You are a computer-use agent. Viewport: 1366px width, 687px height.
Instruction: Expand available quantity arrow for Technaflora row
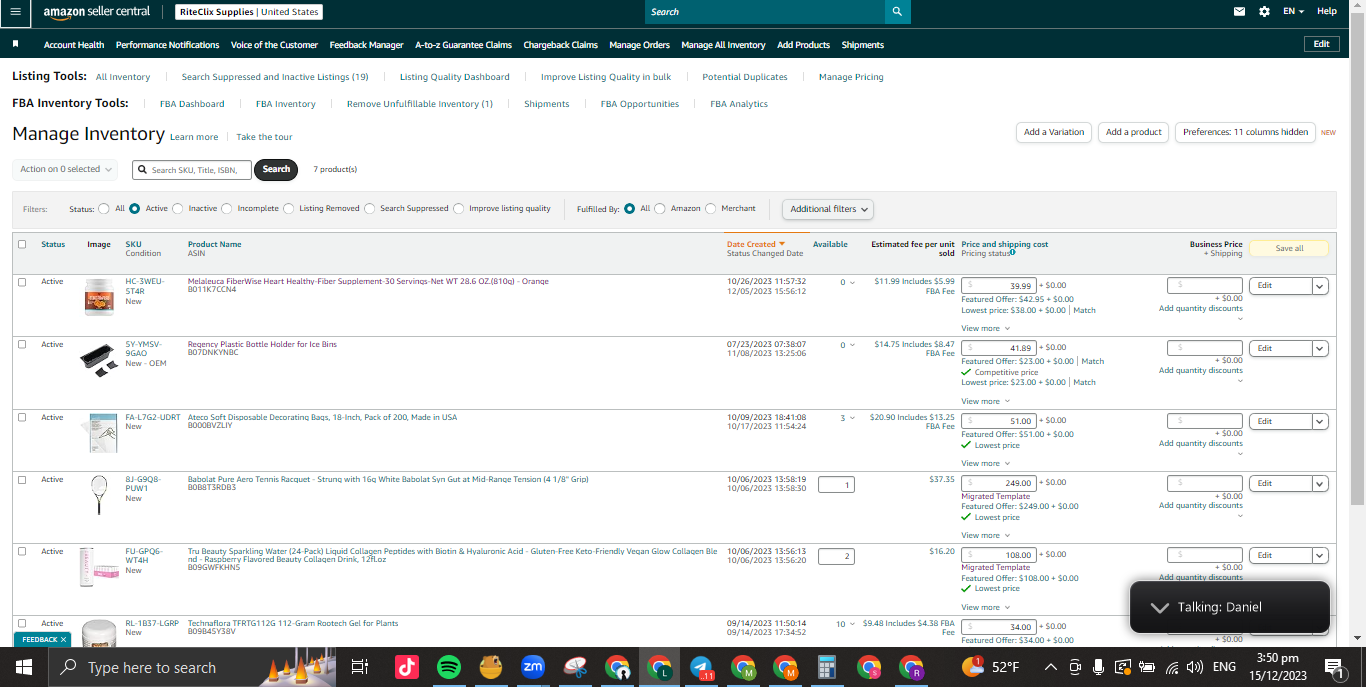coord(852,624)
